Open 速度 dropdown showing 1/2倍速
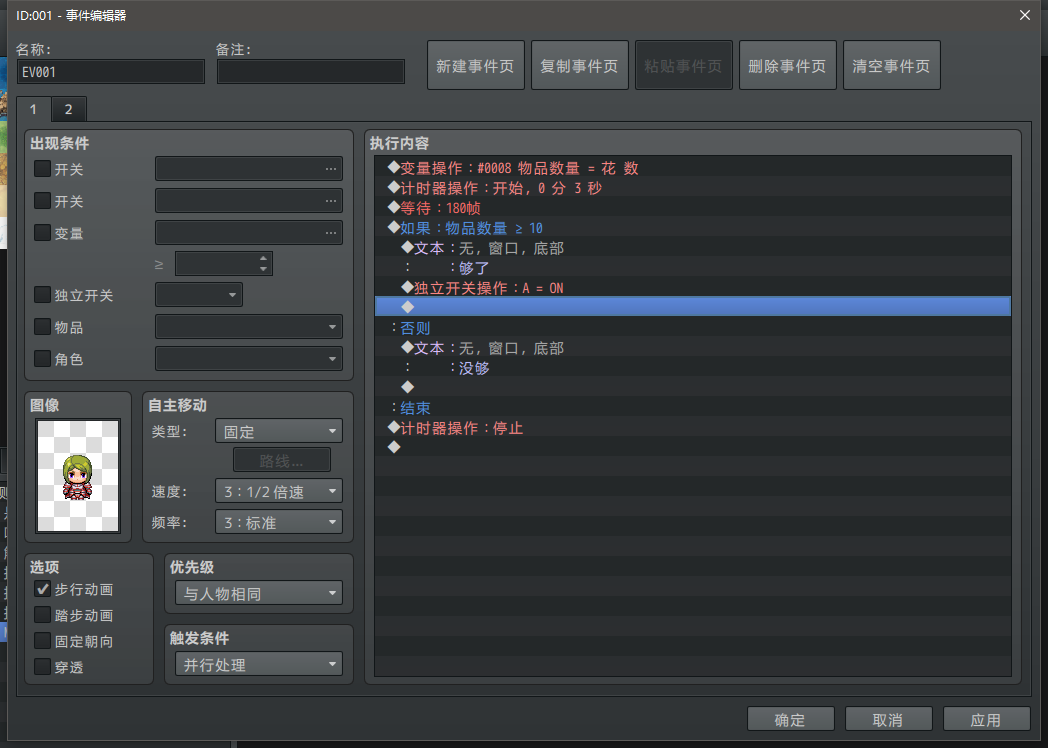1048x748 pixels. coord(279,491)
